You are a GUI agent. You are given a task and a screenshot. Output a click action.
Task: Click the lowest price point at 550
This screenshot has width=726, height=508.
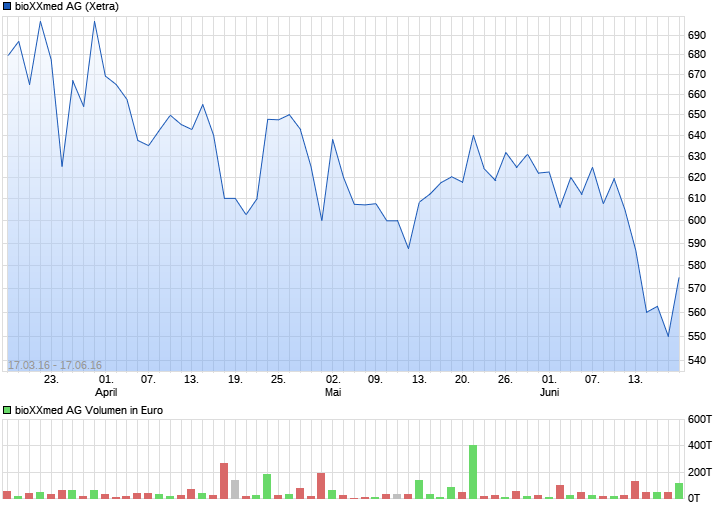pyautogui.click(x=668, y=336)
